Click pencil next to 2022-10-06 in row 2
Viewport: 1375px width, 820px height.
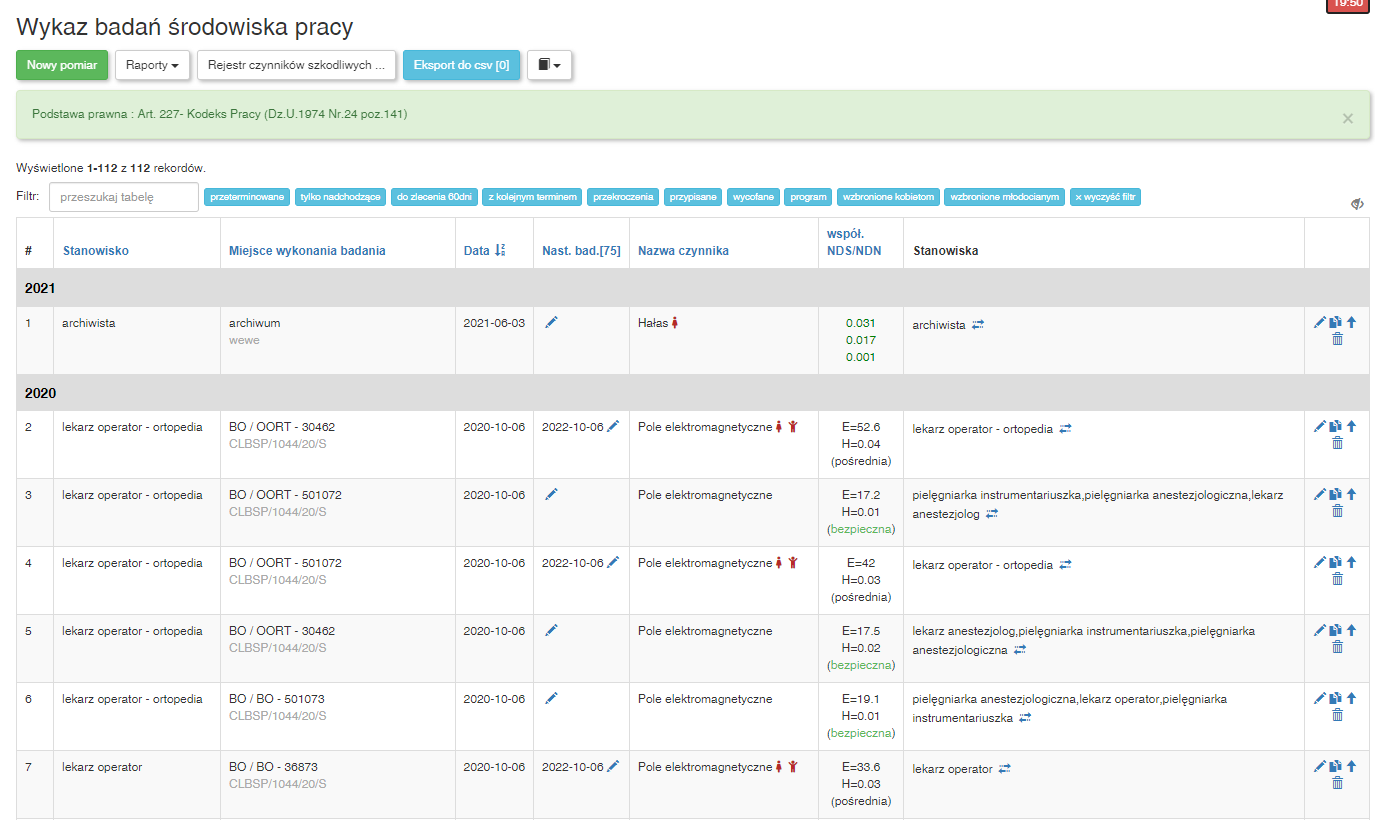613,426
